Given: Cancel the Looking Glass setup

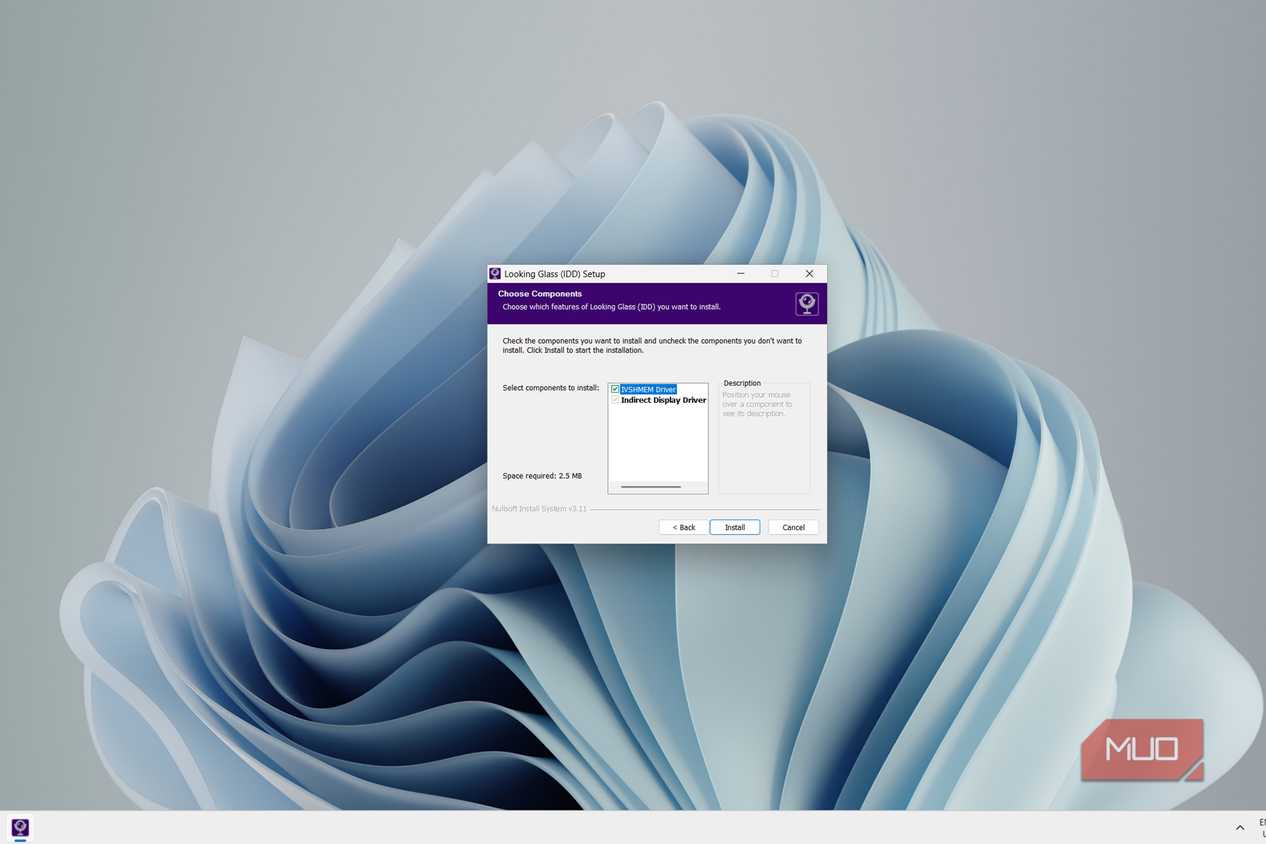Looking at the screenshot, I should (793, 527).
